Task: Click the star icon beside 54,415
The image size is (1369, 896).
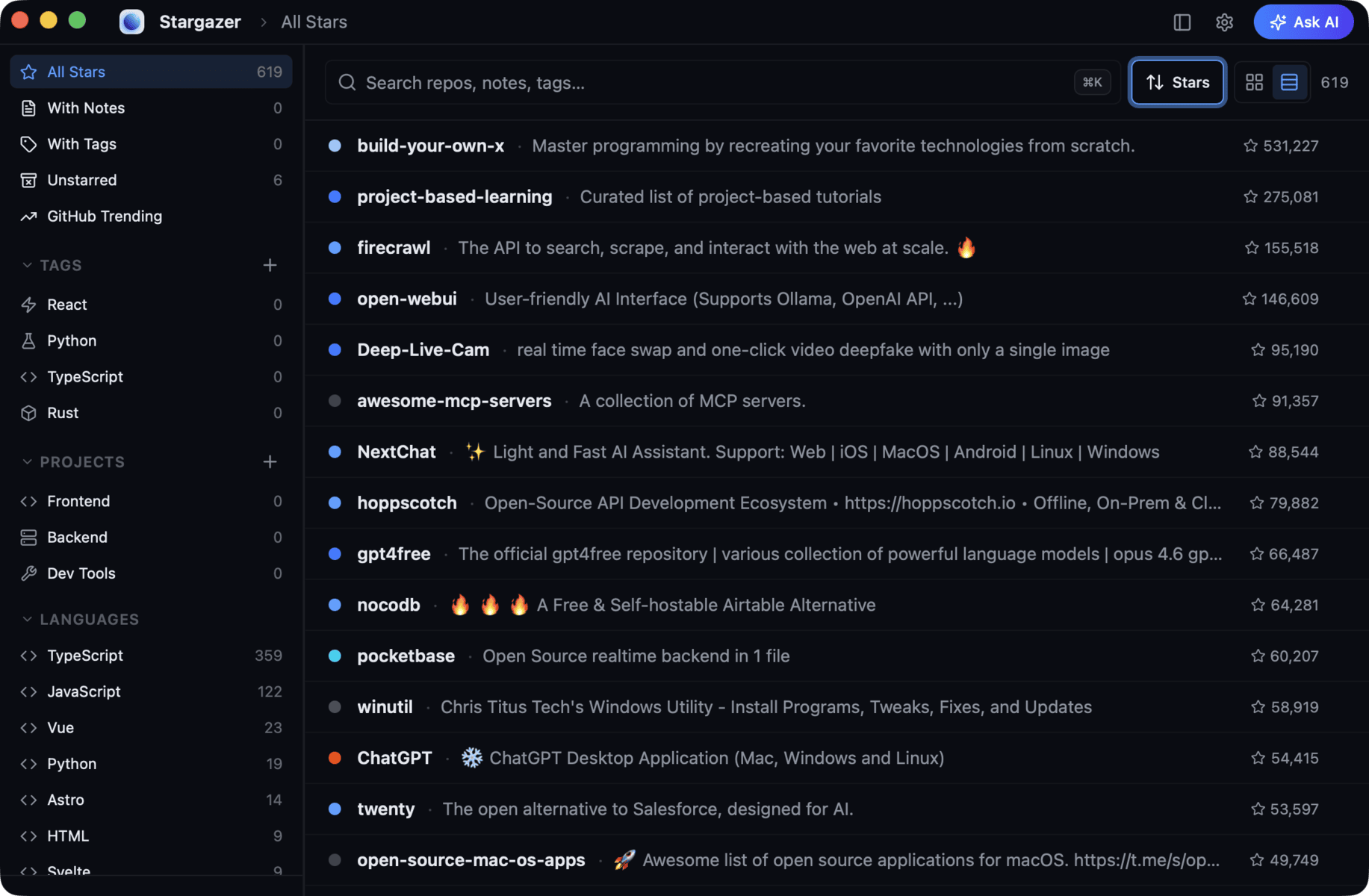Action: coord(1258,758)
